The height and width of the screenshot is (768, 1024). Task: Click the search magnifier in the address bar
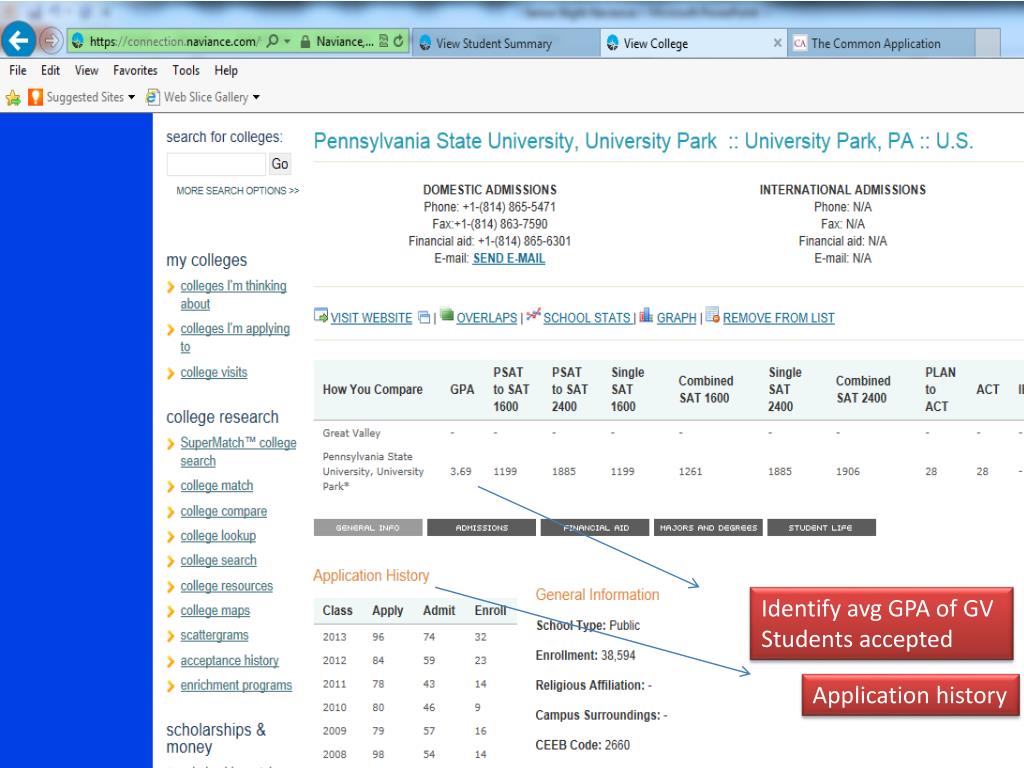(x=272, y=41)
